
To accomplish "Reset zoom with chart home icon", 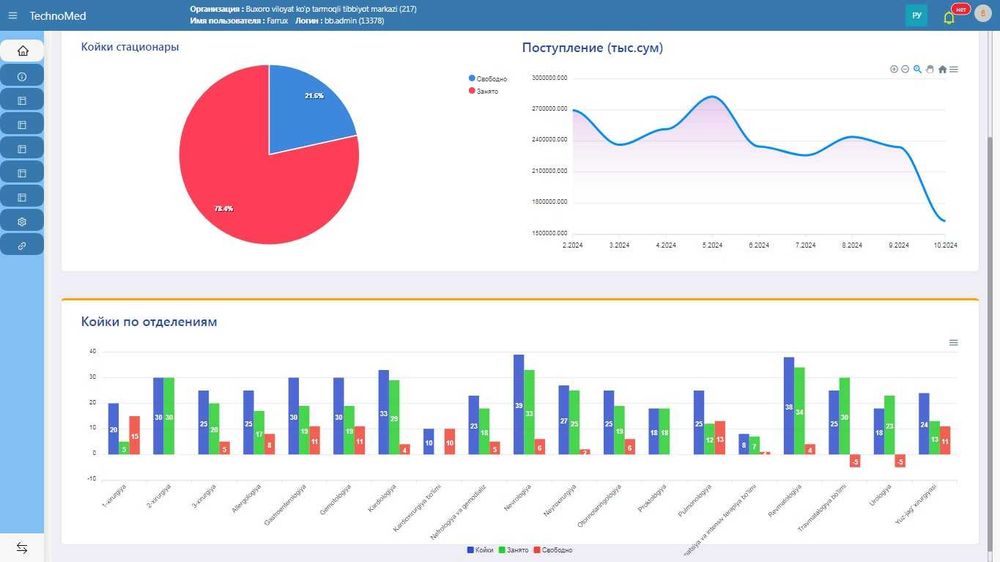I will pos(942,69).
